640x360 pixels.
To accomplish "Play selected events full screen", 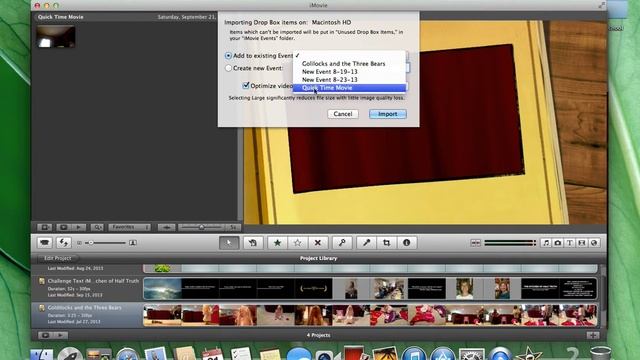I will click(x=63, y=227).
